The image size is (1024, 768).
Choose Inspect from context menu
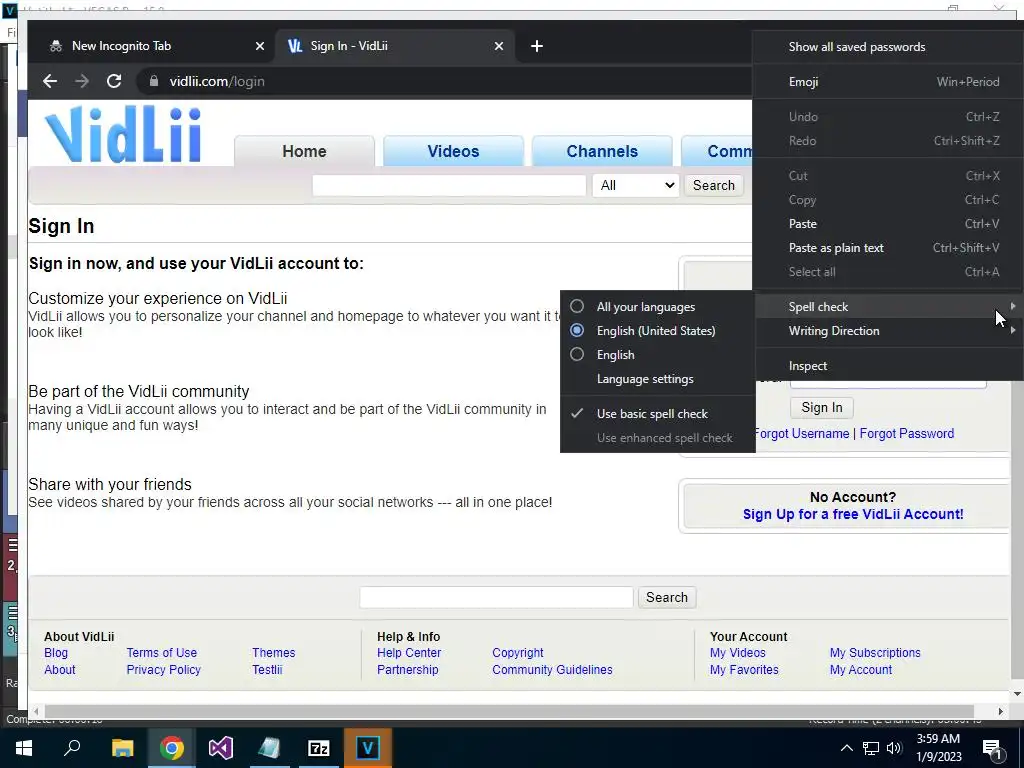(x=888, y=366)
